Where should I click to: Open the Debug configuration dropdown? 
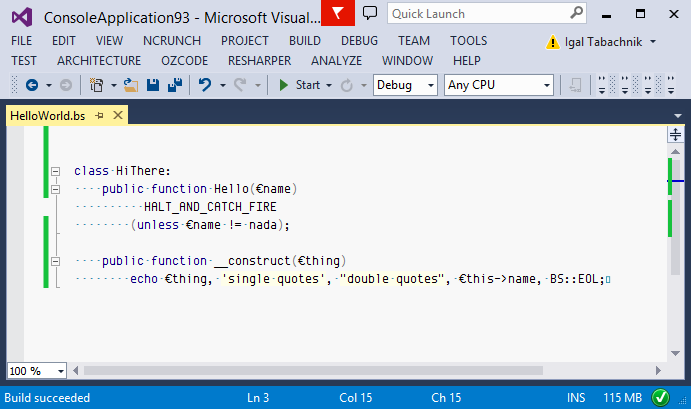point(405,85)
